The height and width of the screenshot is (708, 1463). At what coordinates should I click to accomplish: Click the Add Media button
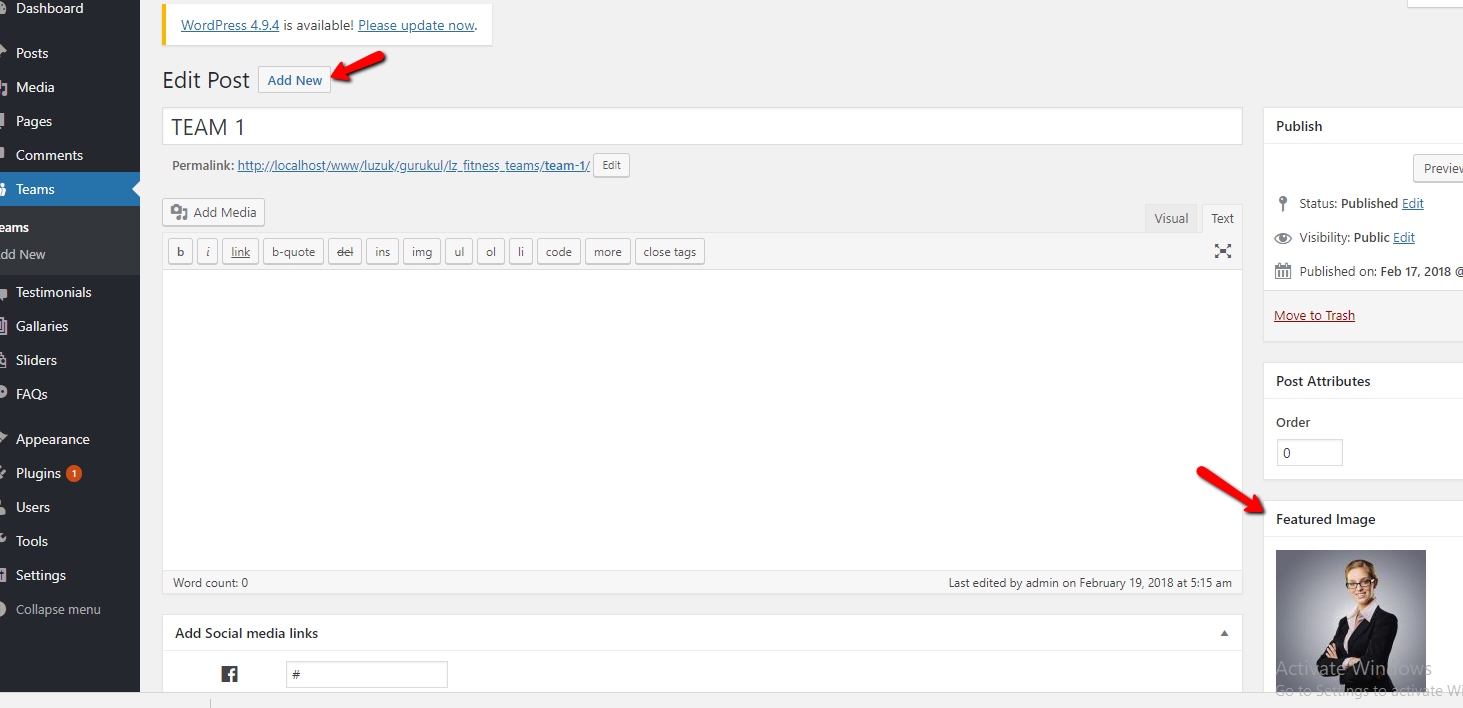point(214,212)
